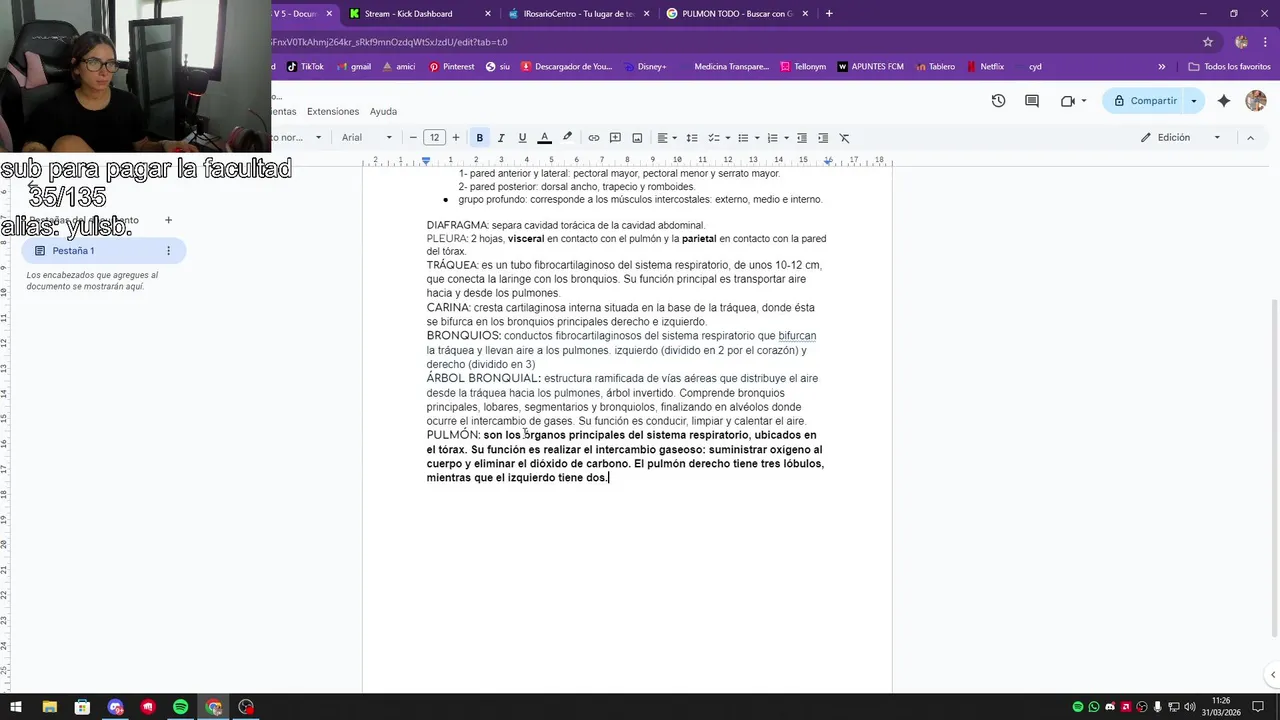The height and width of the screenshot is (720, 1280).
Task: Open the taskbar clock showing 11:26
Action: tap(1221, 707)
